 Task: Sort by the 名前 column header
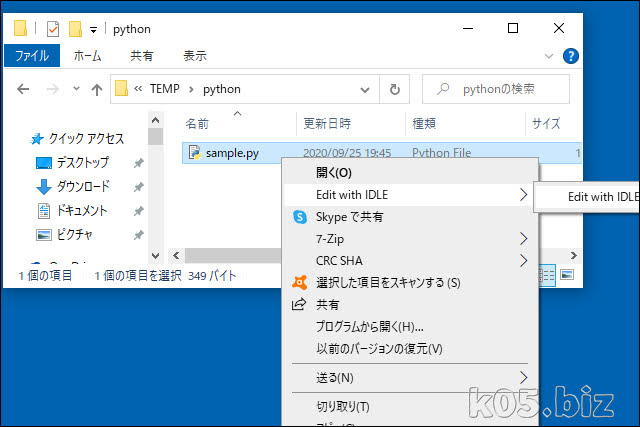point(197,123)
